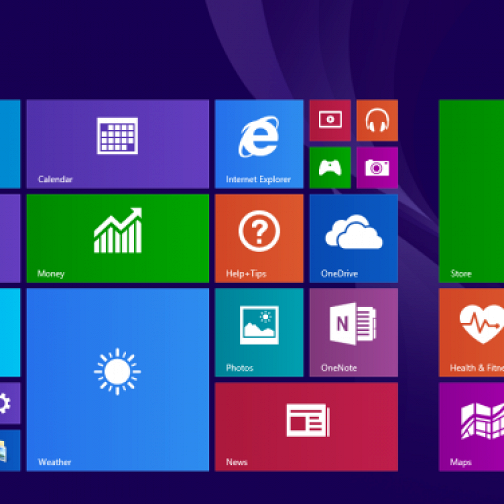Open Help+Tips tile
Screen dimensions: 504x504
259,238
